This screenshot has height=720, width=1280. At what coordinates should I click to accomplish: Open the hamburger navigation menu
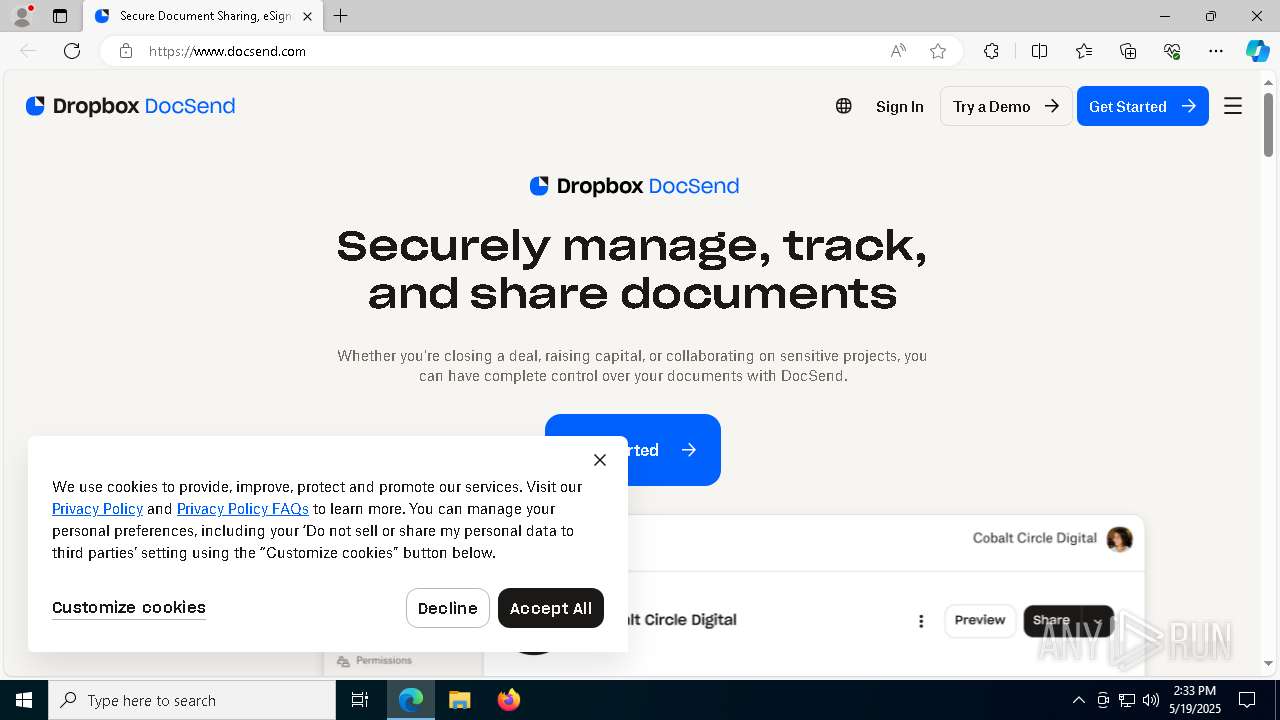coord(1233,106)
